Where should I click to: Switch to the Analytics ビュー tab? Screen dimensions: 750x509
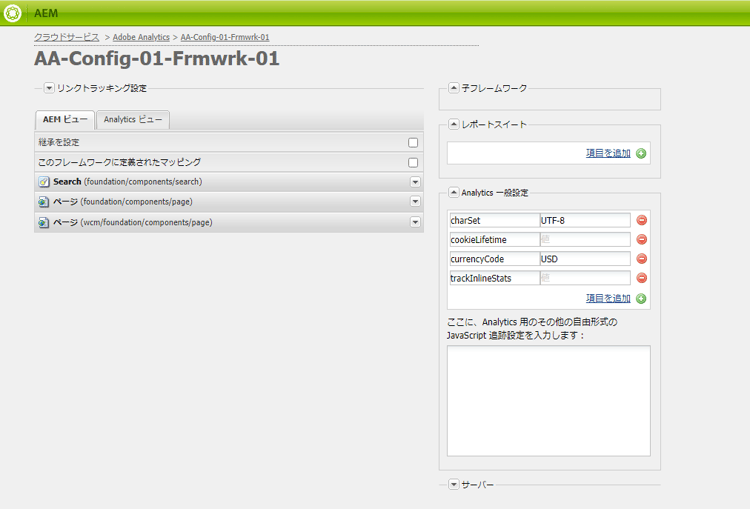click(133, 120)
